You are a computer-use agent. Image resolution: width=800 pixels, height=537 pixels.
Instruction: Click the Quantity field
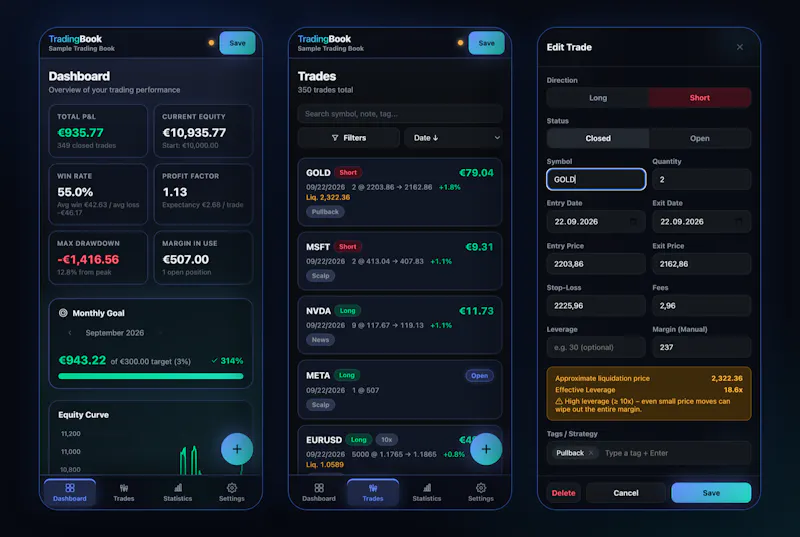[702, 180]
